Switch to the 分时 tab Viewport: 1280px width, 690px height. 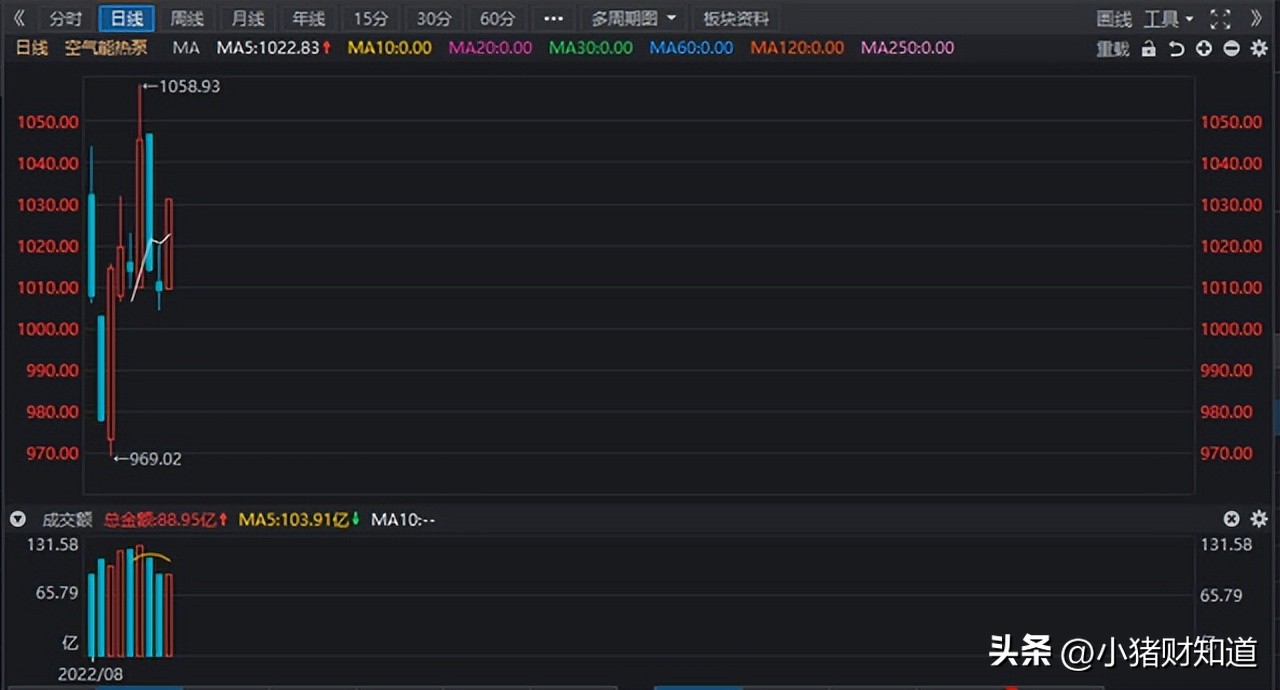65,19
